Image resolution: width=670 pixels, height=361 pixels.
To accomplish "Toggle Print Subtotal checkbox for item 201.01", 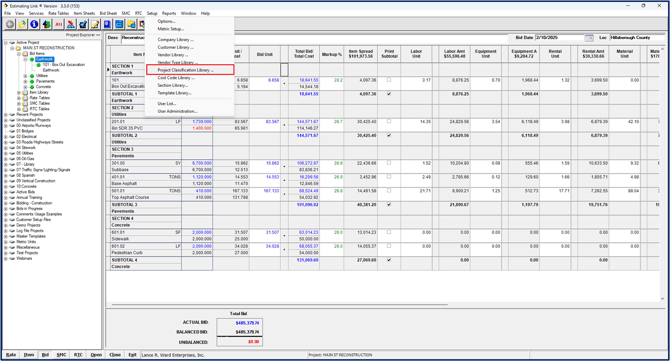I will pos(389,121).
